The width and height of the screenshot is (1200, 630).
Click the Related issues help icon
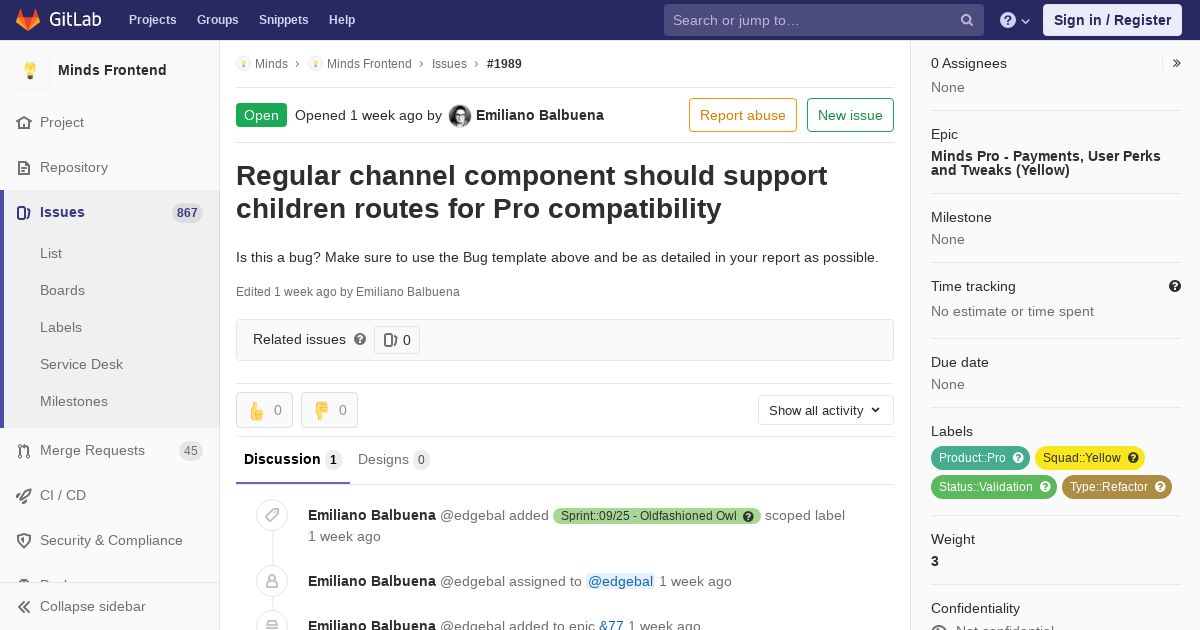click(360, 339)
